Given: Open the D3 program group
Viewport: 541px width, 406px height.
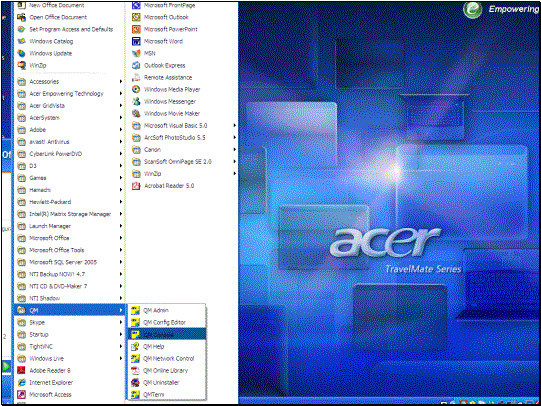Looking at the screenshot, I should (x=69, y=166).
